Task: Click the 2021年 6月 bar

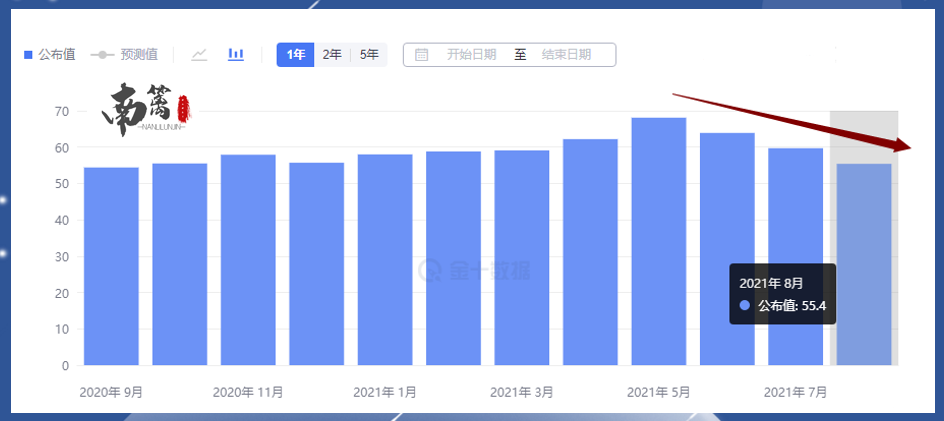Action: [727, 249]
